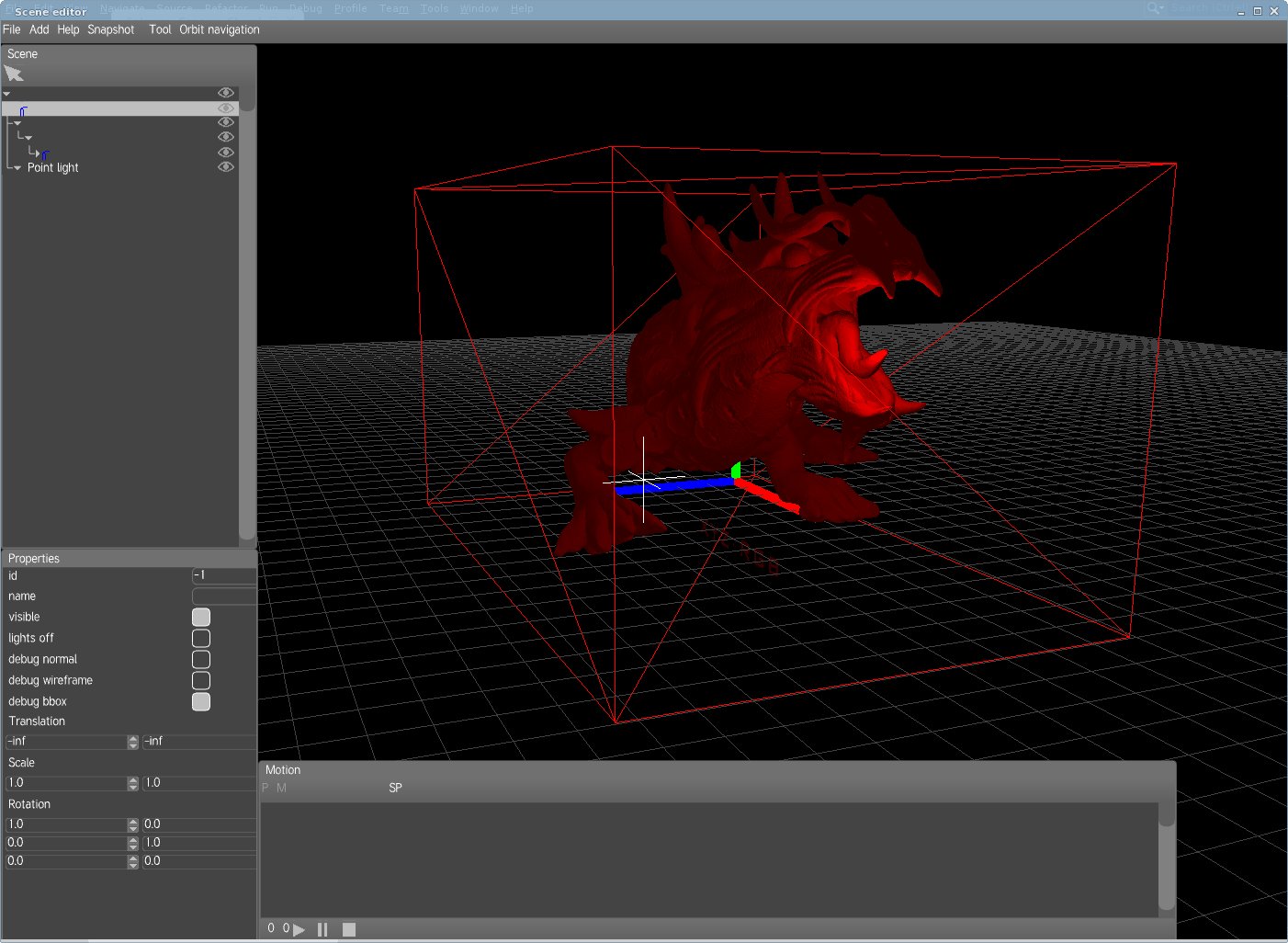
Task: Click the blue Z-axis gizmo arrow
Action: tap(673, 485)
